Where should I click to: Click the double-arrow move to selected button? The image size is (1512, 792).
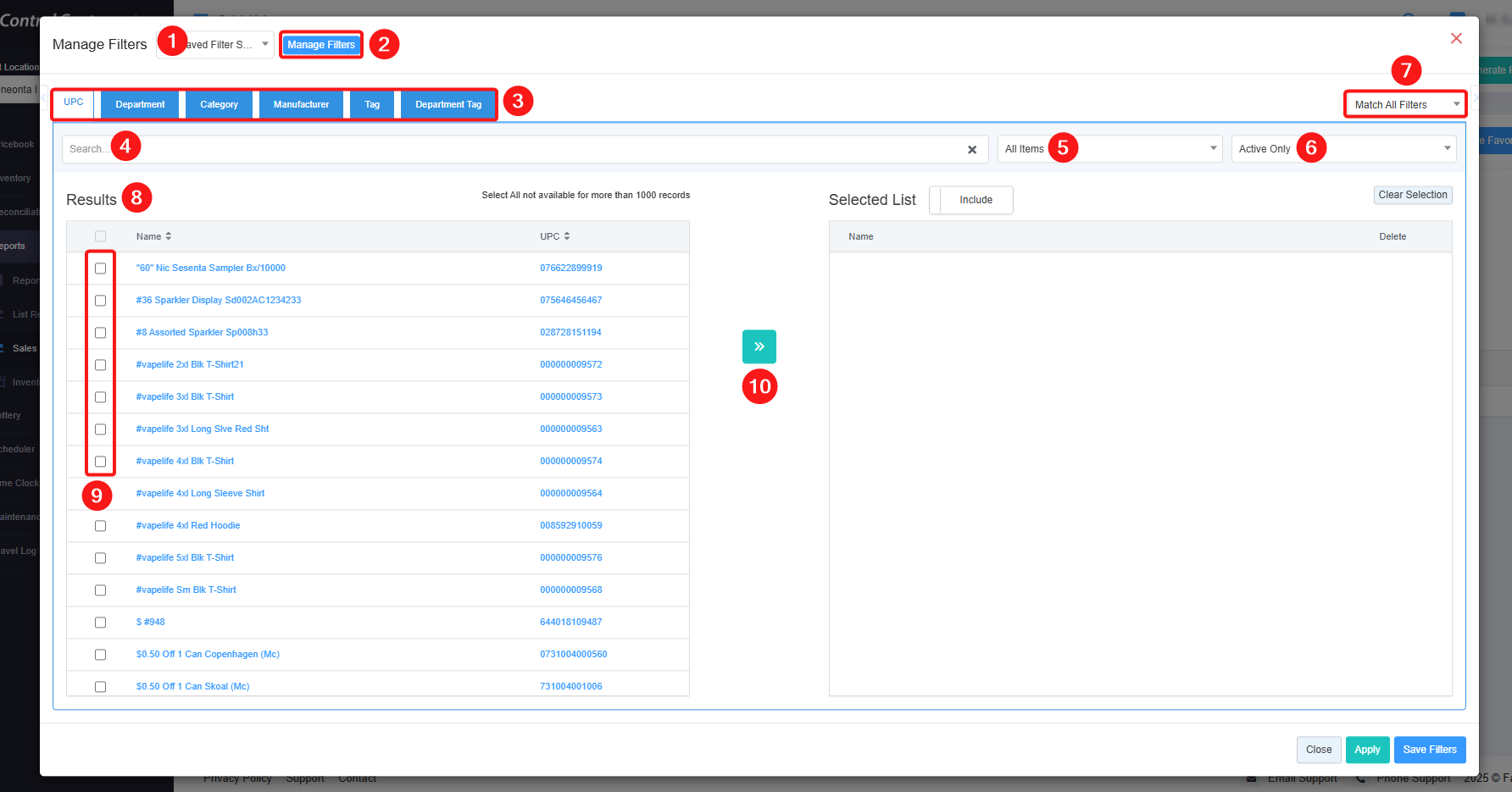point(759,346)
